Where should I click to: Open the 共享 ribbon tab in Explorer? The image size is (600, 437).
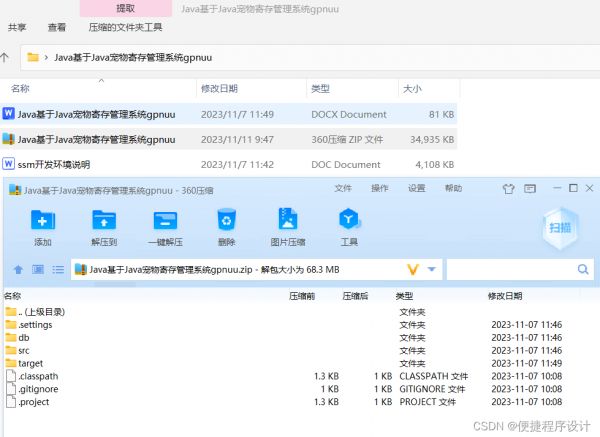click(17, 27)
